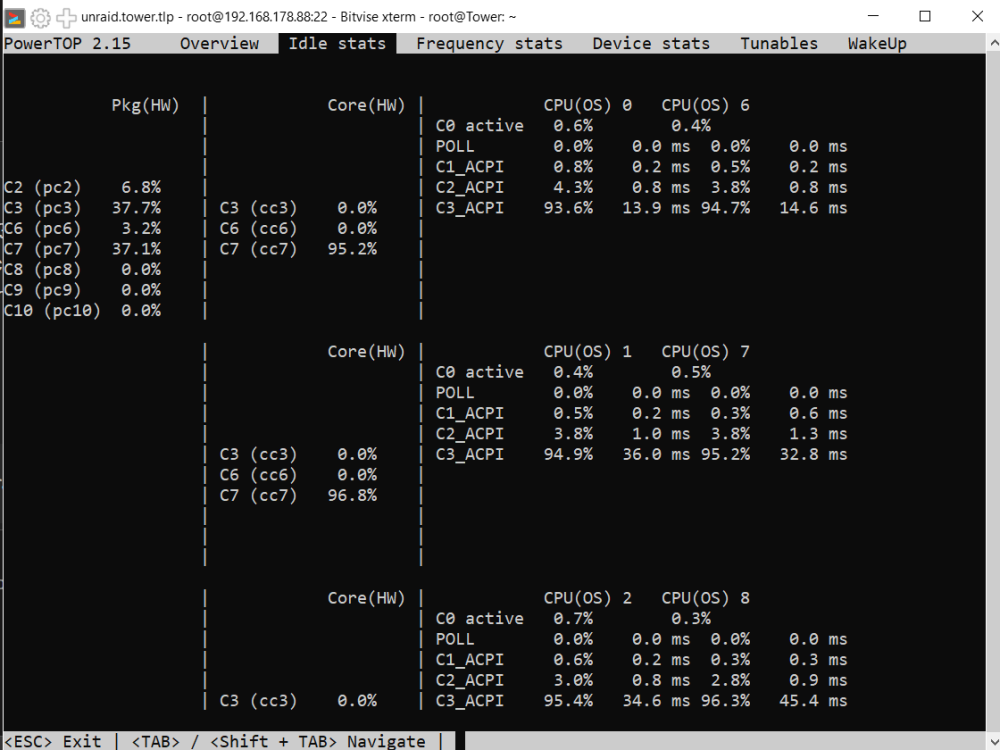
Task: Click the 45.4 ms value
Action: [x=813, y=701]
